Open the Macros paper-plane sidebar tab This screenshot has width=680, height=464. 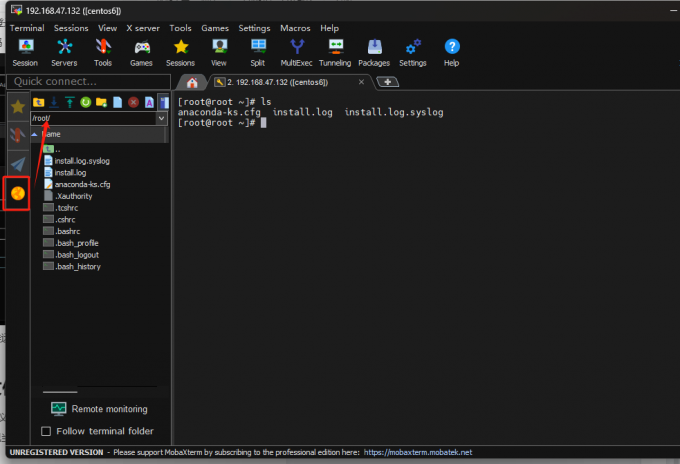18,164
